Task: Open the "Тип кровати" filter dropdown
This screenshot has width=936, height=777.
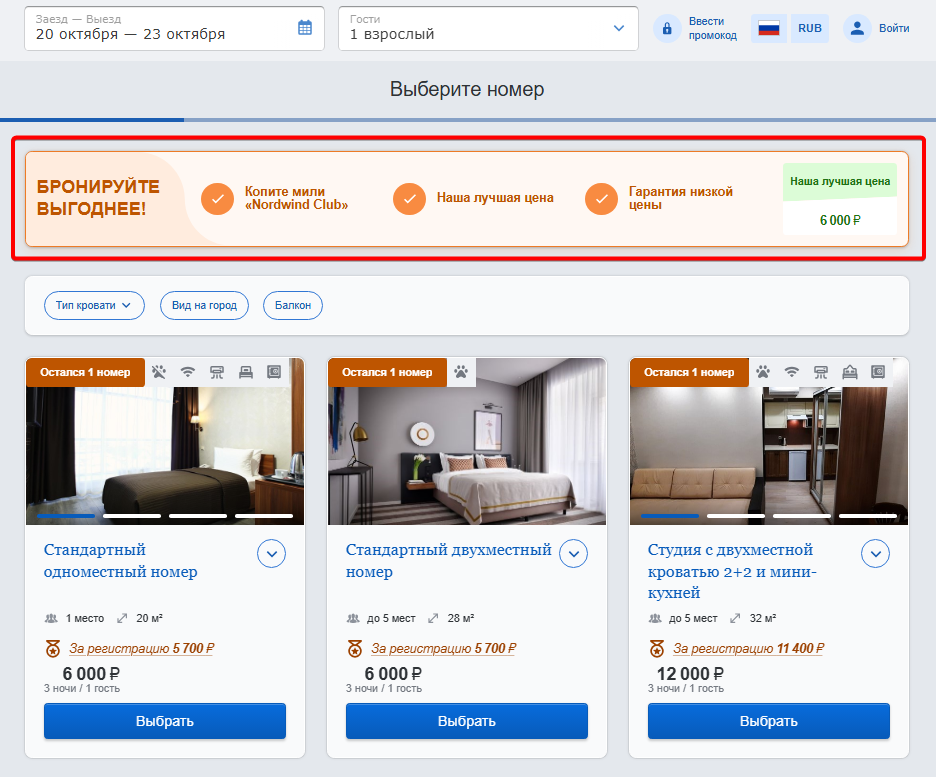Action: coord(94,305)
